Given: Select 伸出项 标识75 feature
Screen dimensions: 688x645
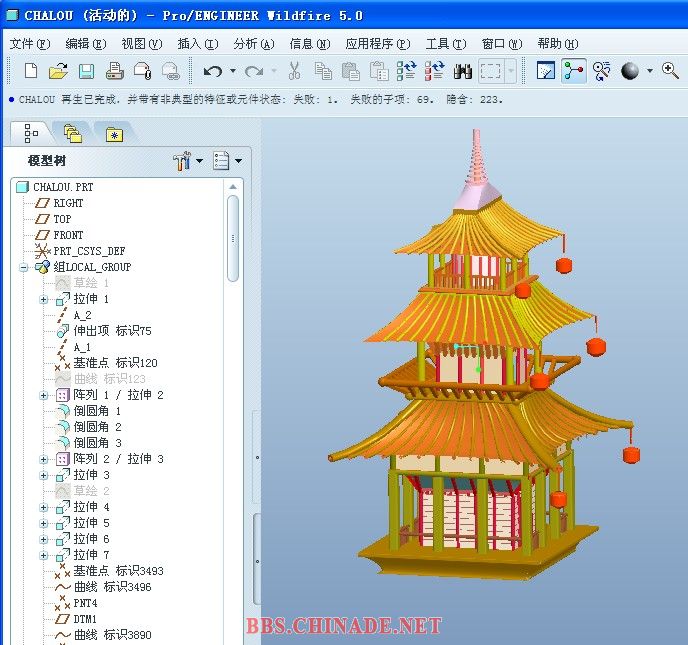Looking at the screenshot, I should pyautogui.click(x=112, y=331).
